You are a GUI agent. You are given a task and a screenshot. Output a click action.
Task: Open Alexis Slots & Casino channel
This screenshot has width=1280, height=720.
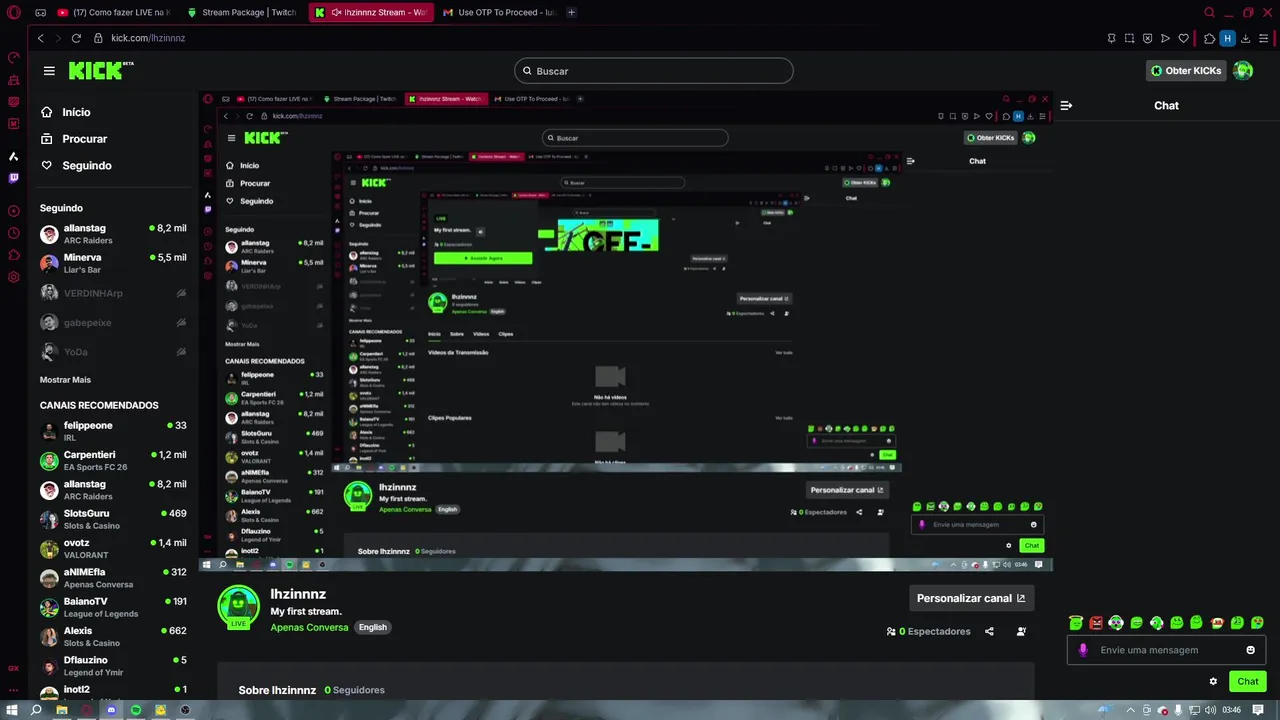[113, 636]
